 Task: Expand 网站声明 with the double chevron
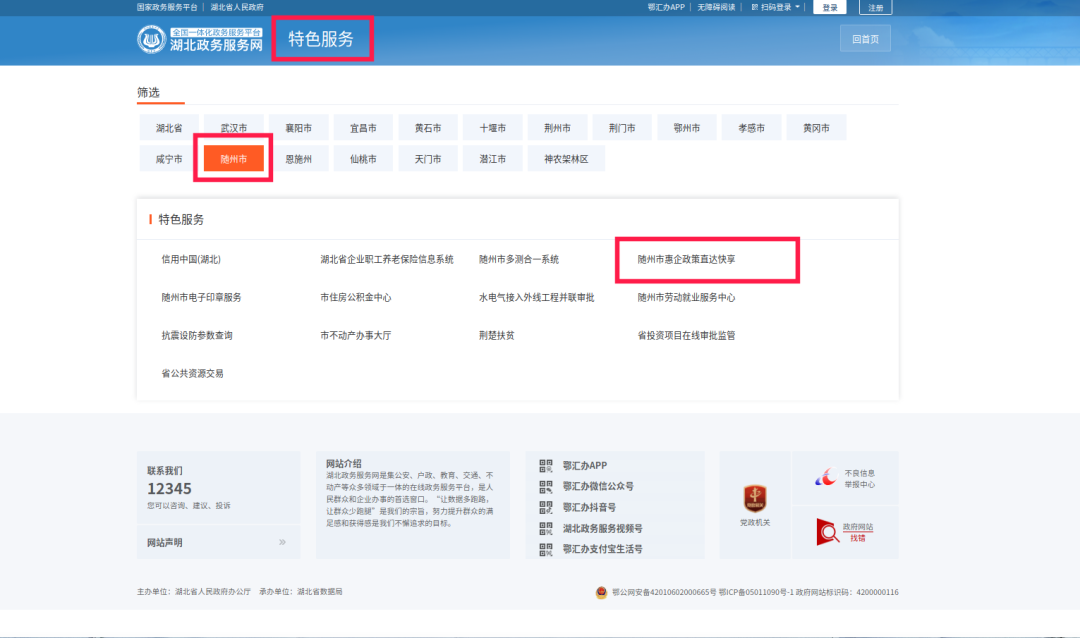pyautogui.click(x=282, y=542)
